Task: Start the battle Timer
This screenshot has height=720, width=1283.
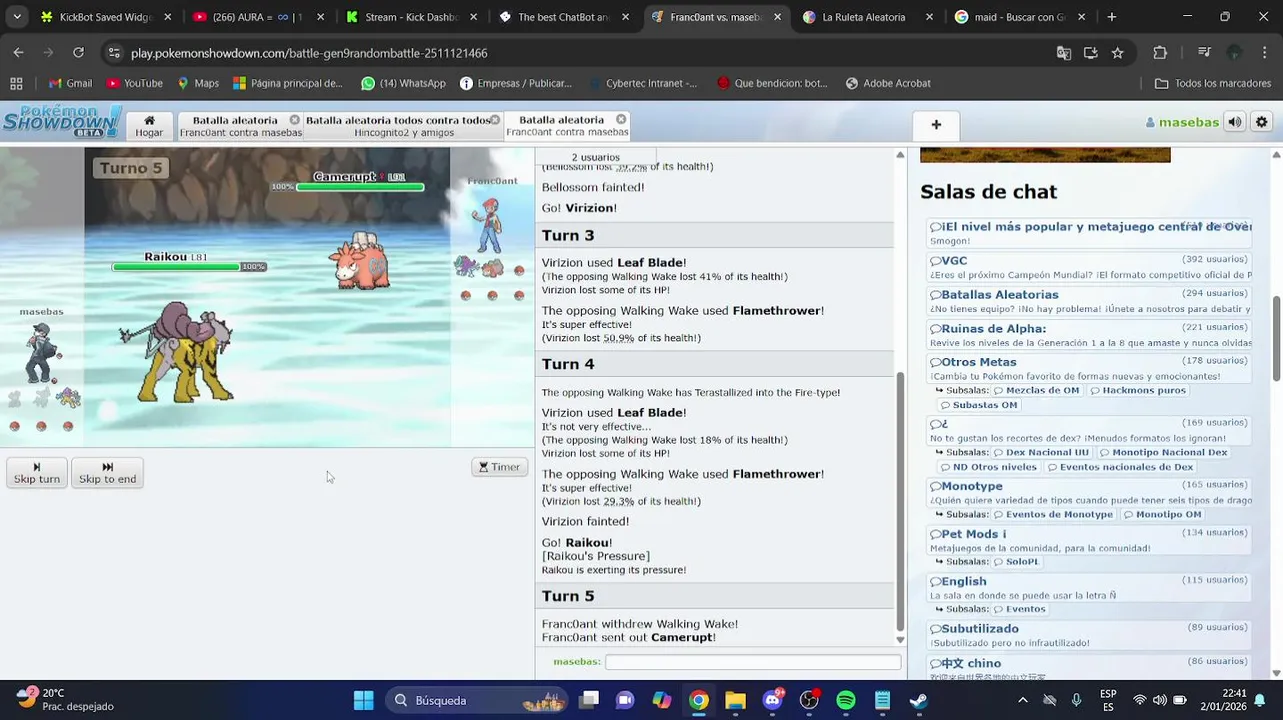Action: pyautogui.click(x=499, y=467)
